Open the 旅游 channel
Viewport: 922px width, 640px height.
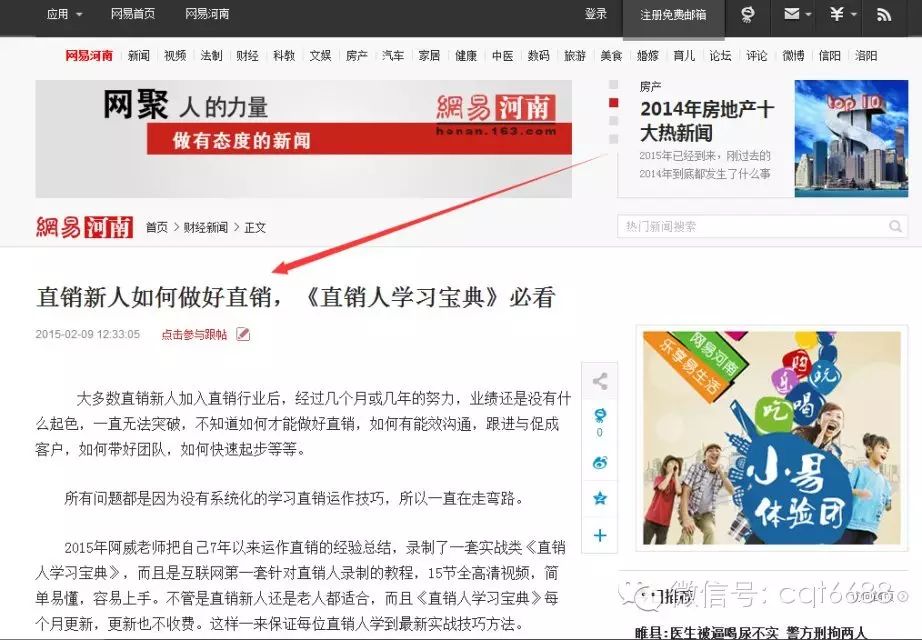coord(575,56)
